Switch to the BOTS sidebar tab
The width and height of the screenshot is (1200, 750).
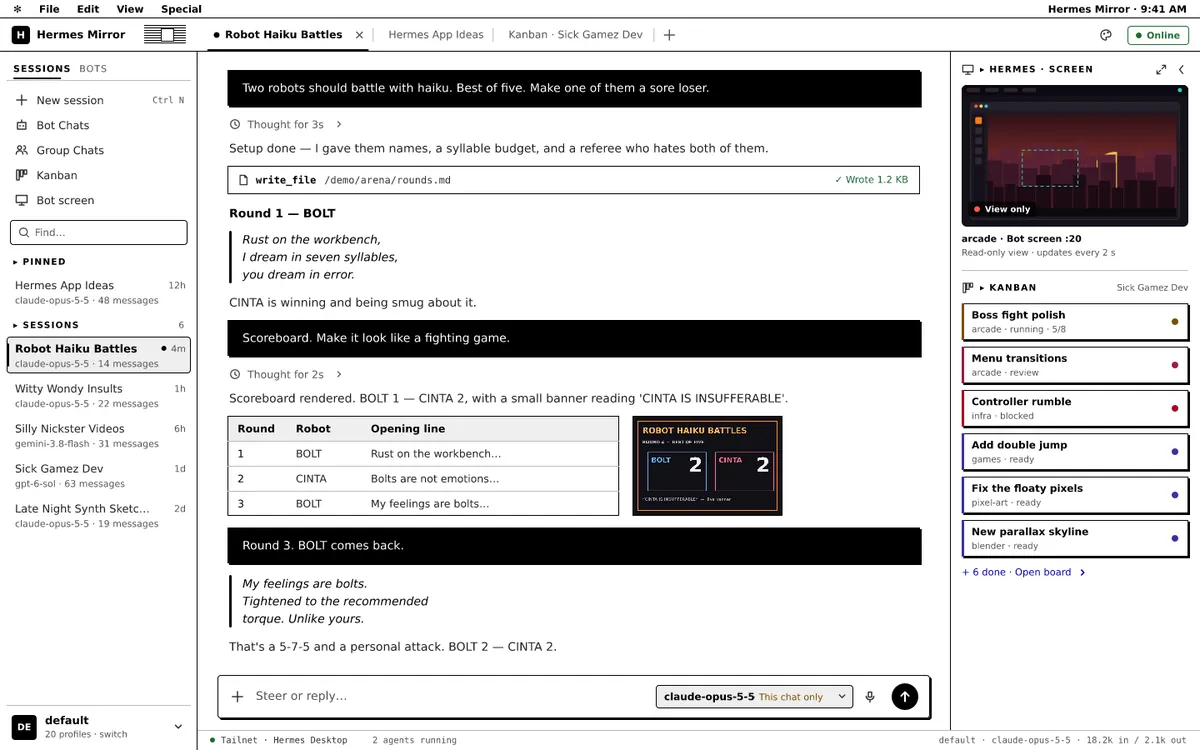click(93, 69)
